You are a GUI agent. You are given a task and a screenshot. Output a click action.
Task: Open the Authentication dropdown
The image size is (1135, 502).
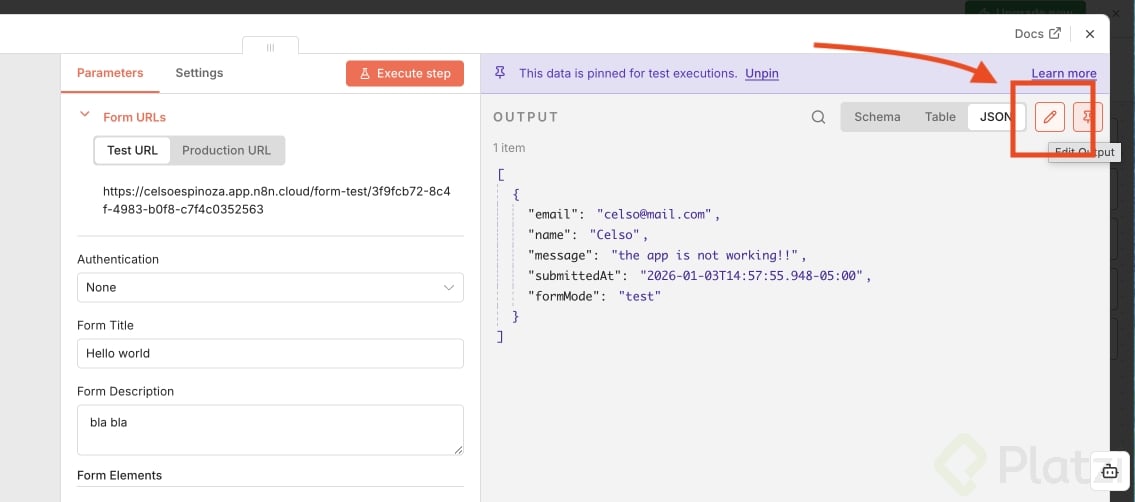pos(270,287)
